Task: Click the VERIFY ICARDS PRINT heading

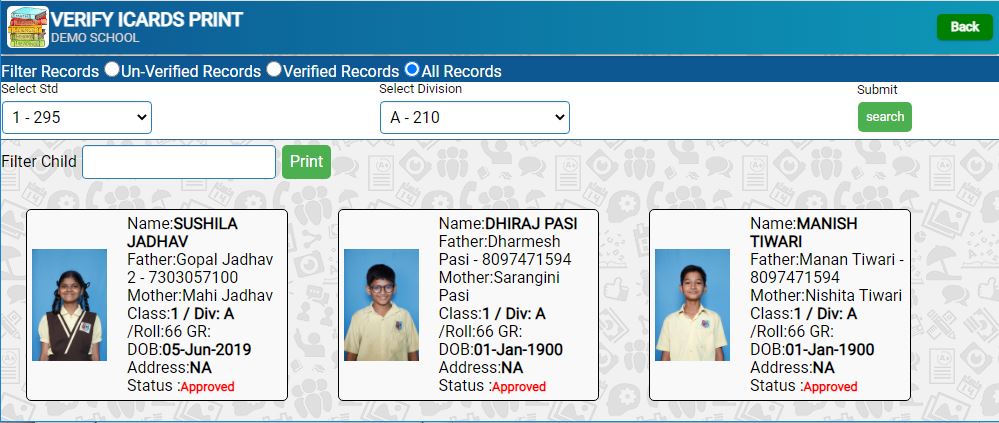Action: 147,20
